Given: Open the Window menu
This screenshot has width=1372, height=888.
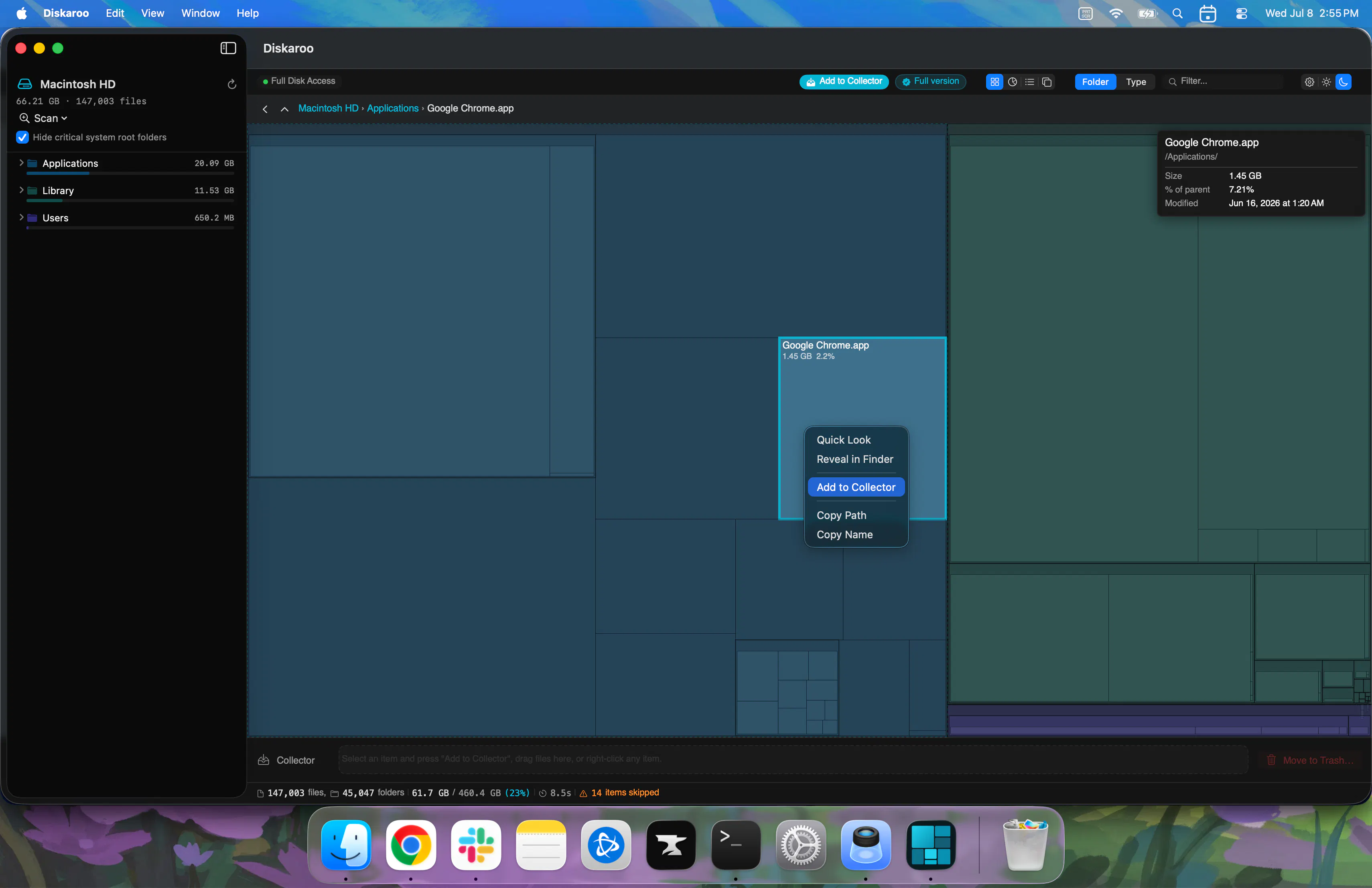Looking at the screenshot, I should point(200,13).
